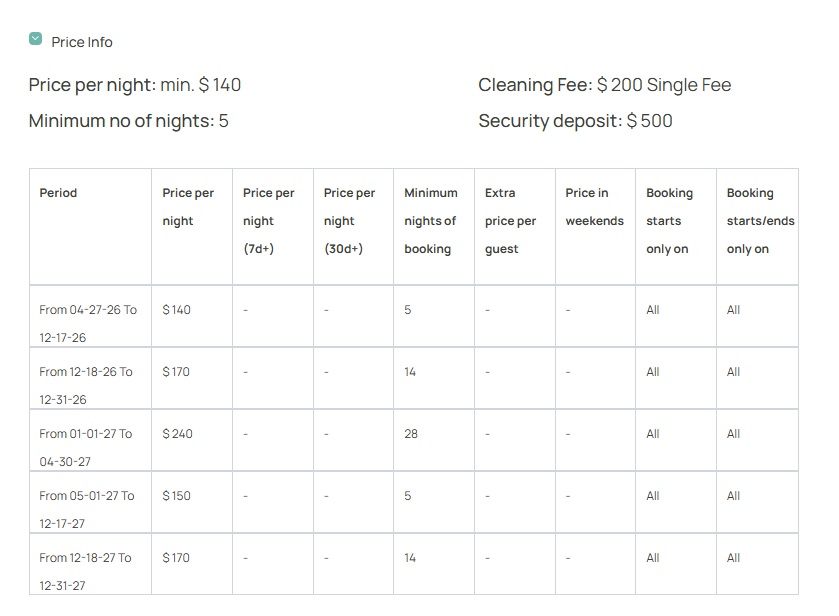The width and height of the screenshot is (839, 616).
Task: Click the Period column header
Action: (90, 227)
